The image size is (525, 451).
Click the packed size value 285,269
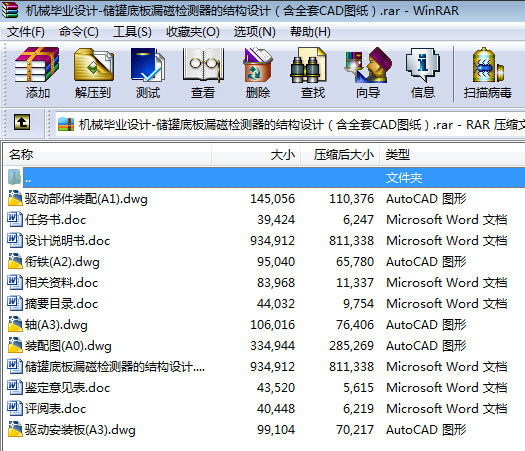tap(351, 346)
